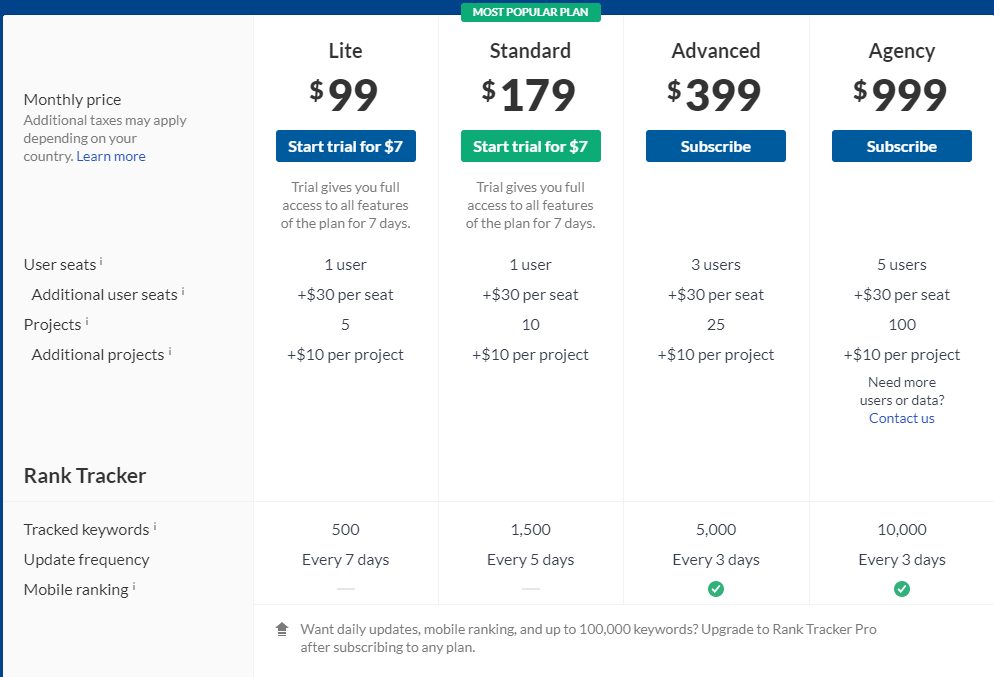Screen dimensions: 994x677
Task: Click the Standard plan heading
Action: coord(531,51)
